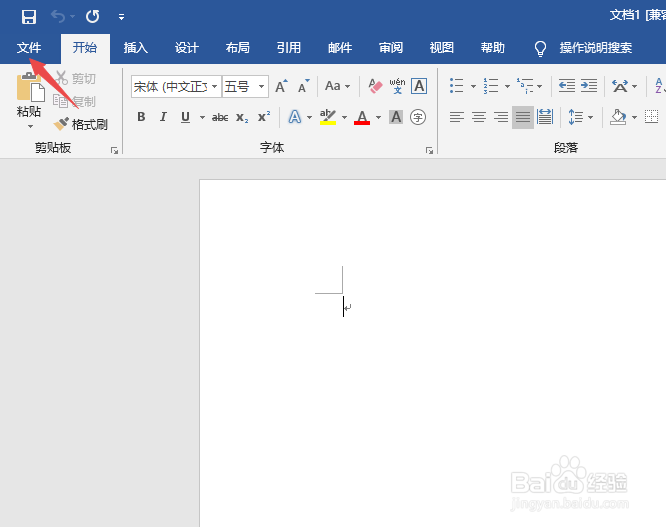Switch to the 邮件 tab
The height and width of the screenshot is (527, 666).
340,48
